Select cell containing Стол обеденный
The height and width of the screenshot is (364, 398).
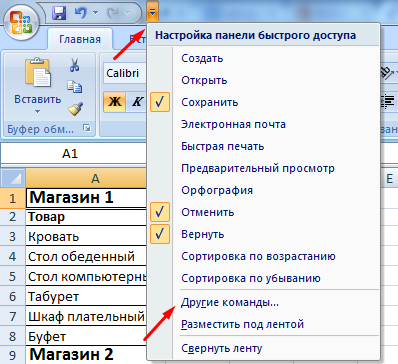[86, 256]
